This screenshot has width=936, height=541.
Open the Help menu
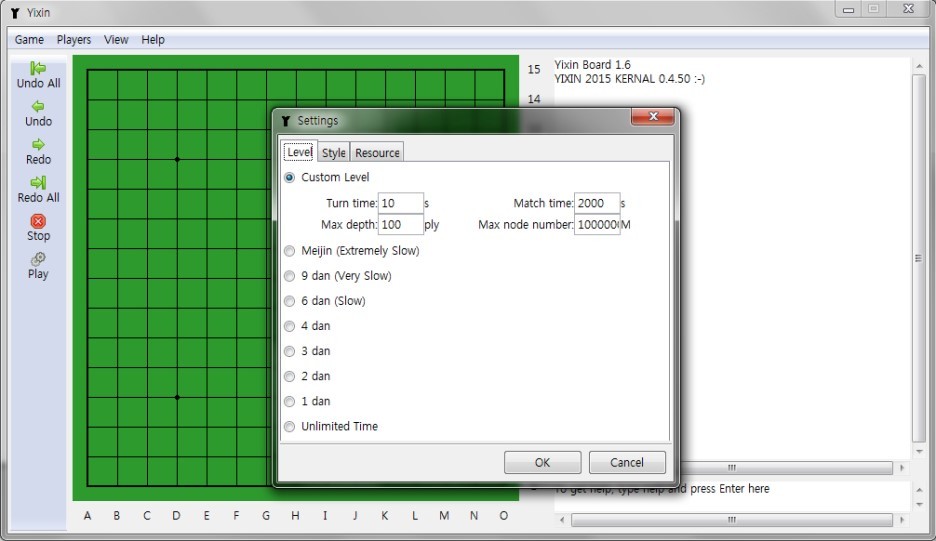point(153,39)
